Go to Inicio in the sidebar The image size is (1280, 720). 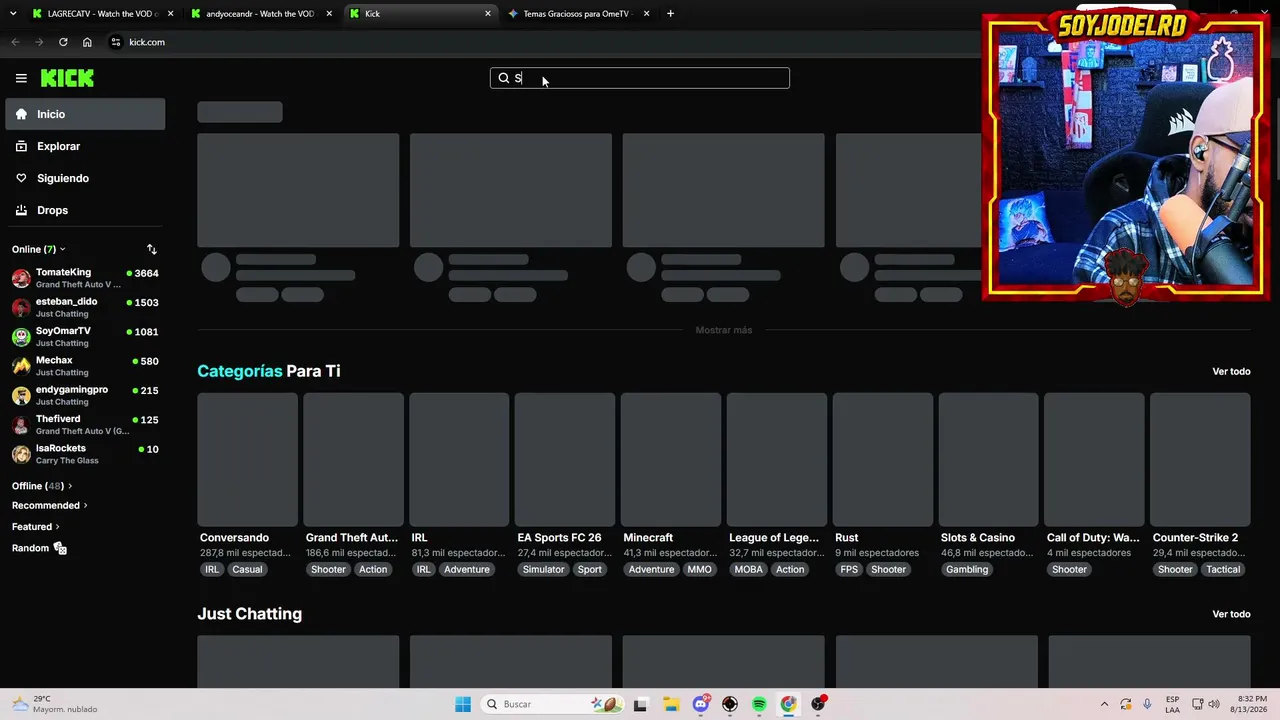(x=85, y=114)
